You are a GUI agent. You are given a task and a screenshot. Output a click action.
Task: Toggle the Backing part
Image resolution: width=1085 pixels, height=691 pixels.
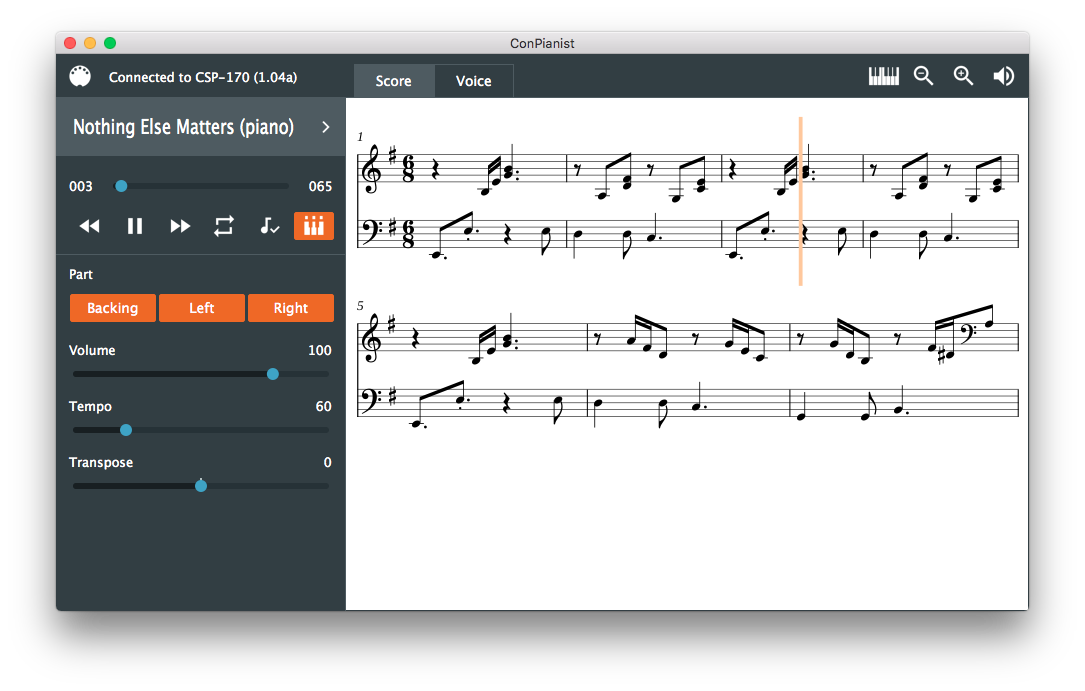pos(113,308)
